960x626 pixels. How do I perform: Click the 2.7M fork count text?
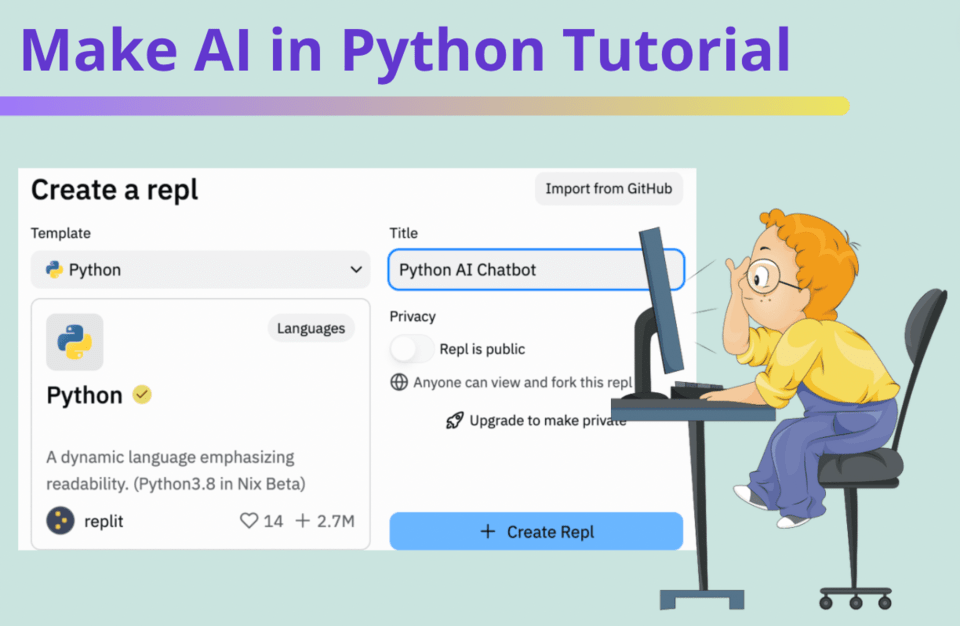coord(336,521)
